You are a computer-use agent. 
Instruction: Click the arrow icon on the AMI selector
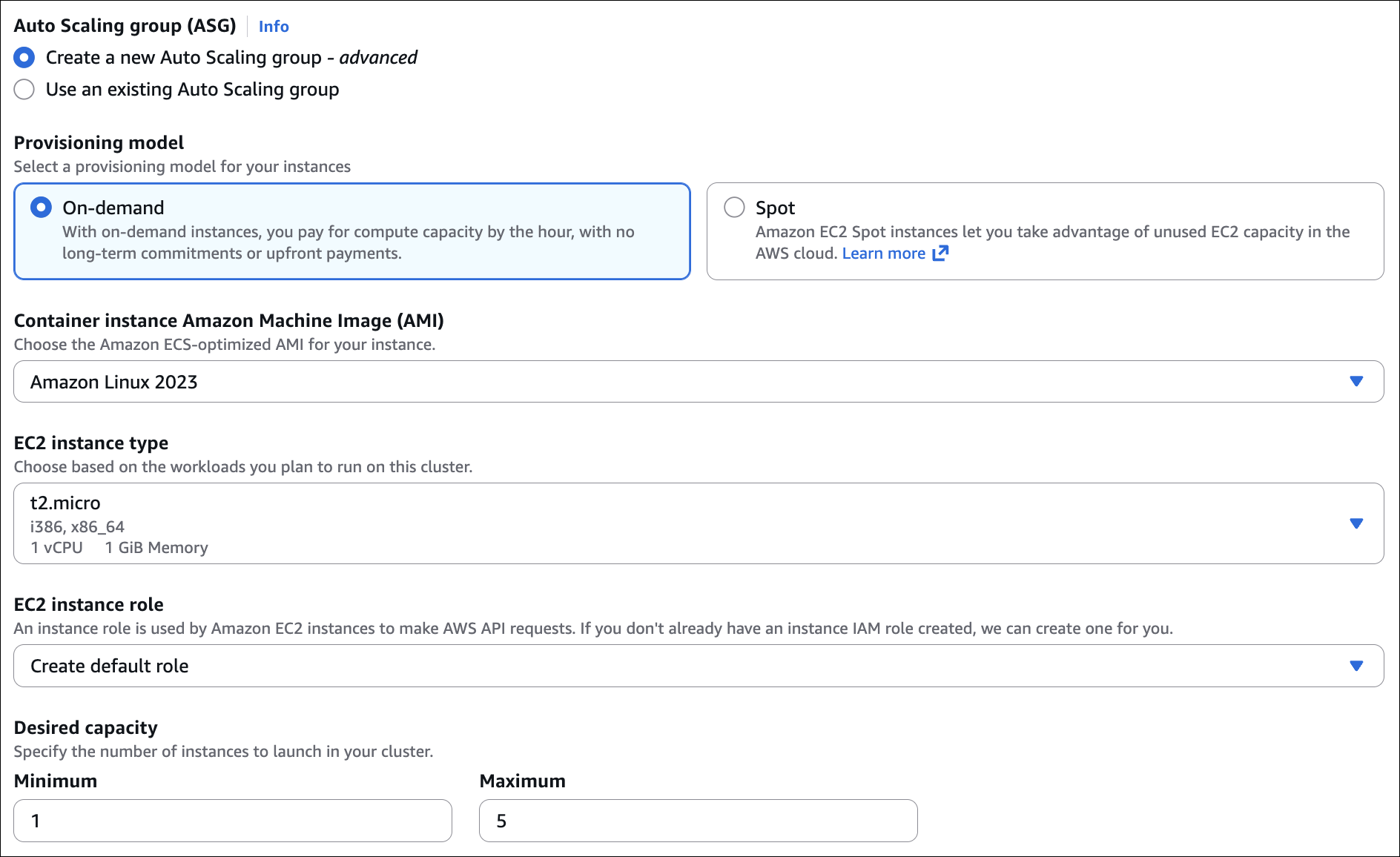click(1356, 382)
